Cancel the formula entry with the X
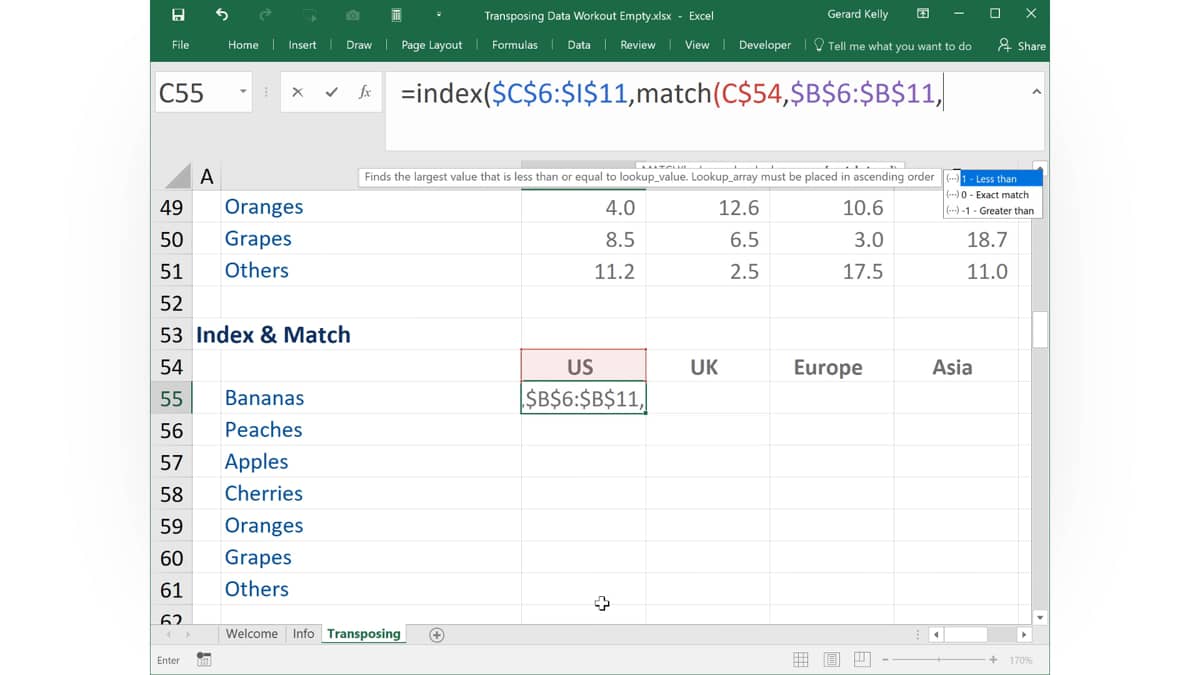 [297, 92]
